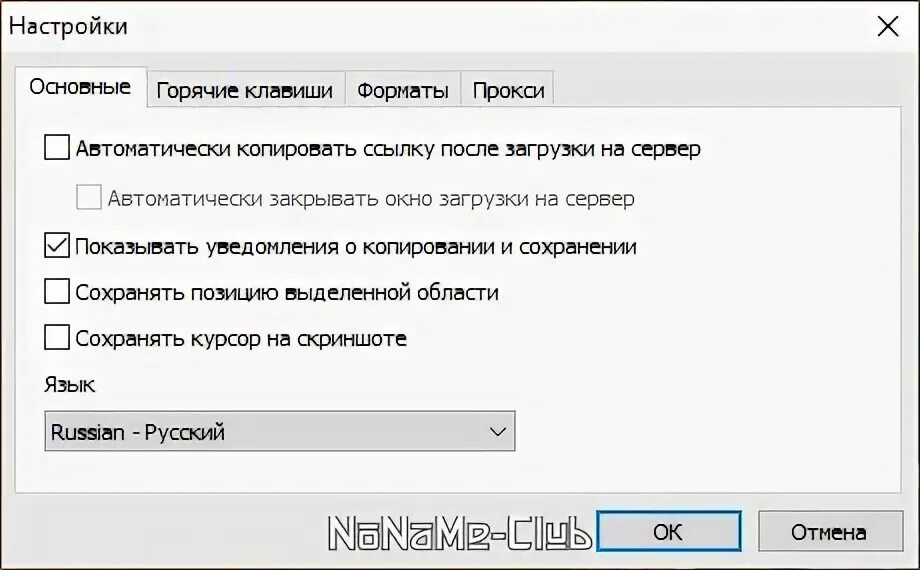Click the Настройки window title text
This screenshot has width=920, height=570.
[x=69, y=26]
